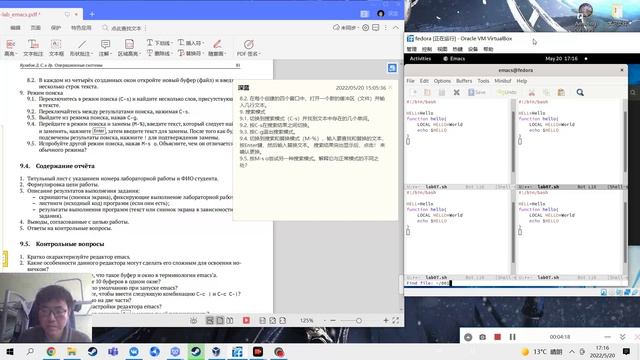
Task: Click the Emacs search magnifier icon
Action: pos(580,93)
